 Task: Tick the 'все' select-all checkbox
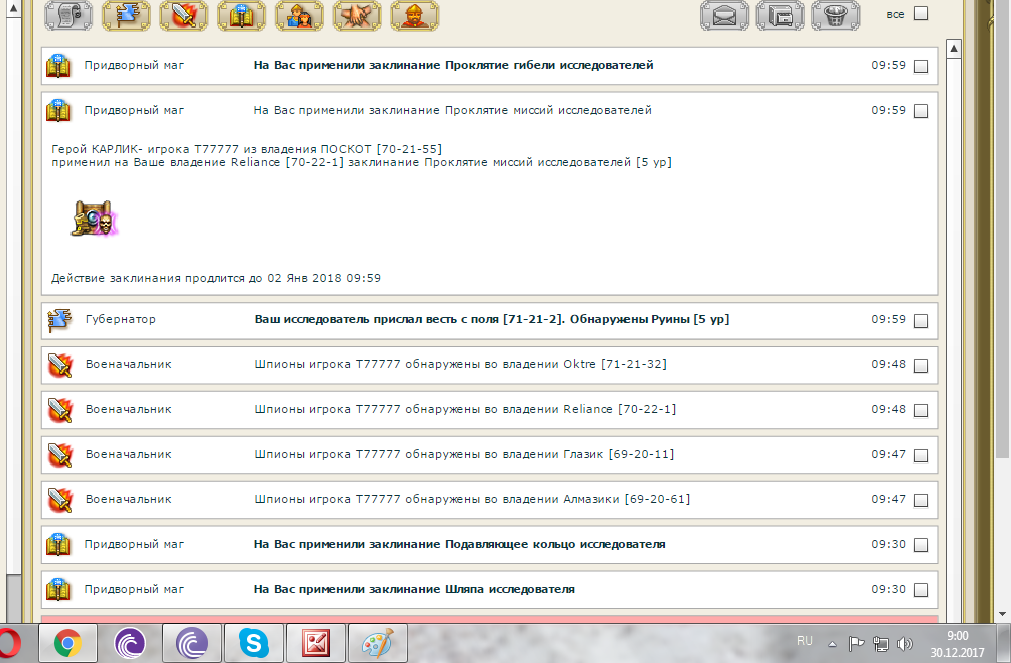pos(921,14)
